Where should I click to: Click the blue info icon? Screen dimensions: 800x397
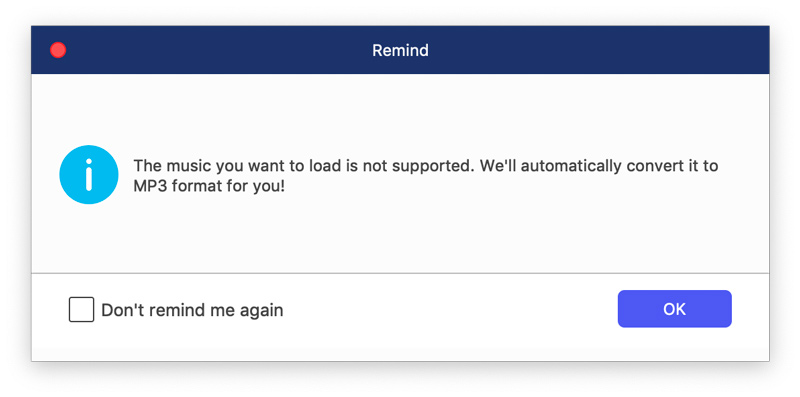point(89,175)
